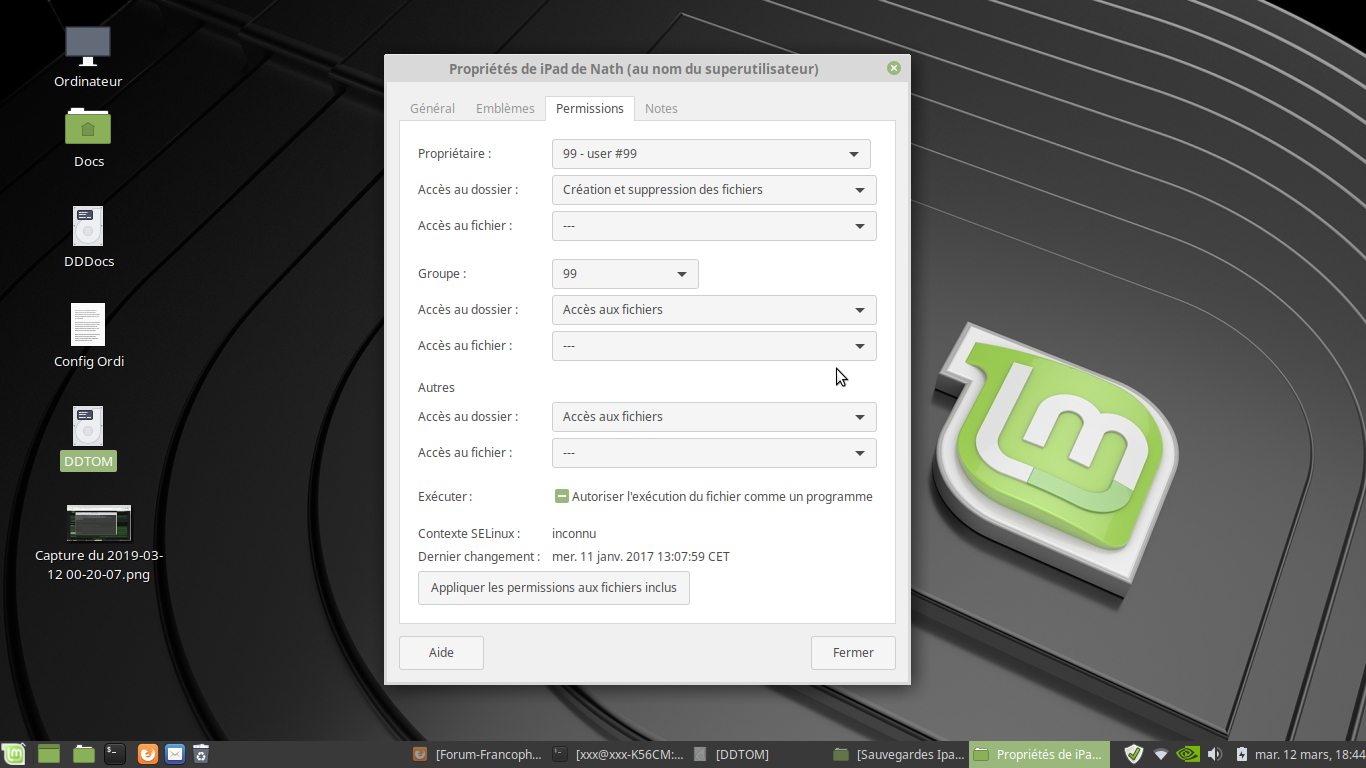Open the volume control in tray
The image size is (1366, 768).
click(x=1214, y=754)
